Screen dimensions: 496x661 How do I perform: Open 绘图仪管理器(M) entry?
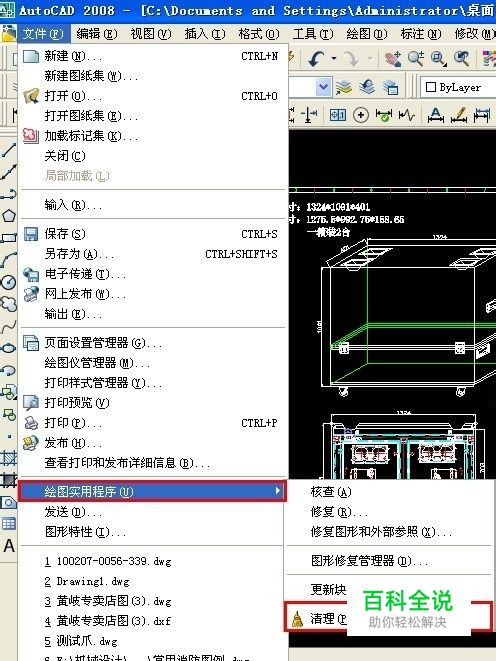pyautogui.click(x=153, y=363)
